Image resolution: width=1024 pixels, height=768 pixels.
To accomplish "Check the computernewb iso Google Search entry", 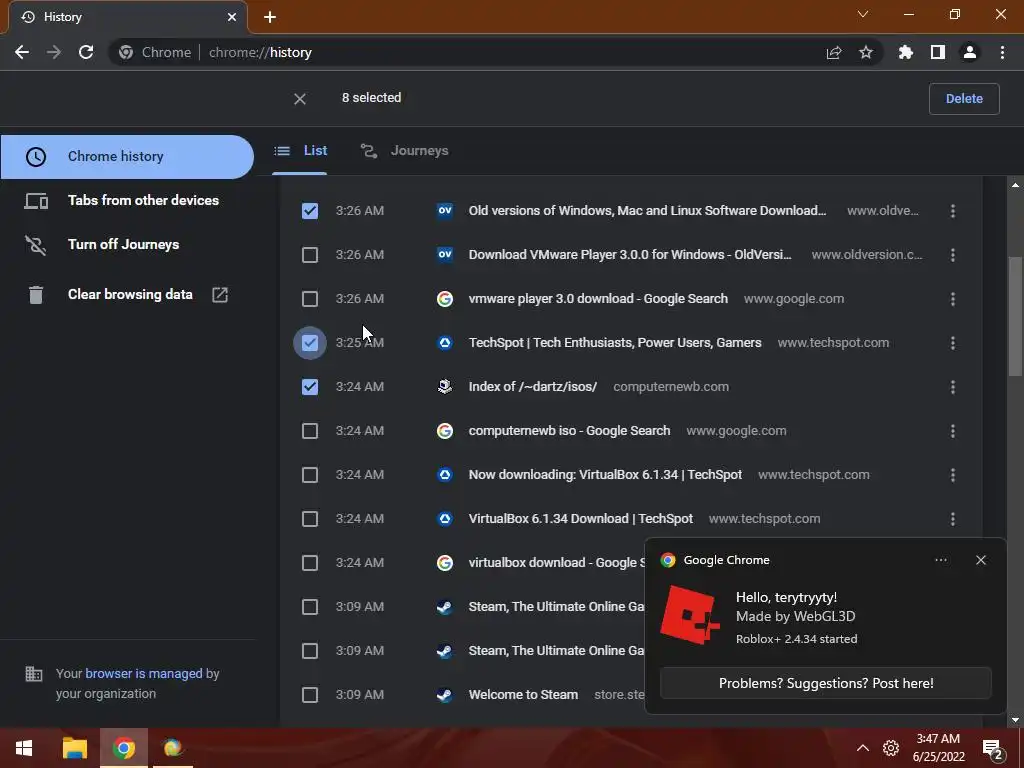I will [310, 431].
